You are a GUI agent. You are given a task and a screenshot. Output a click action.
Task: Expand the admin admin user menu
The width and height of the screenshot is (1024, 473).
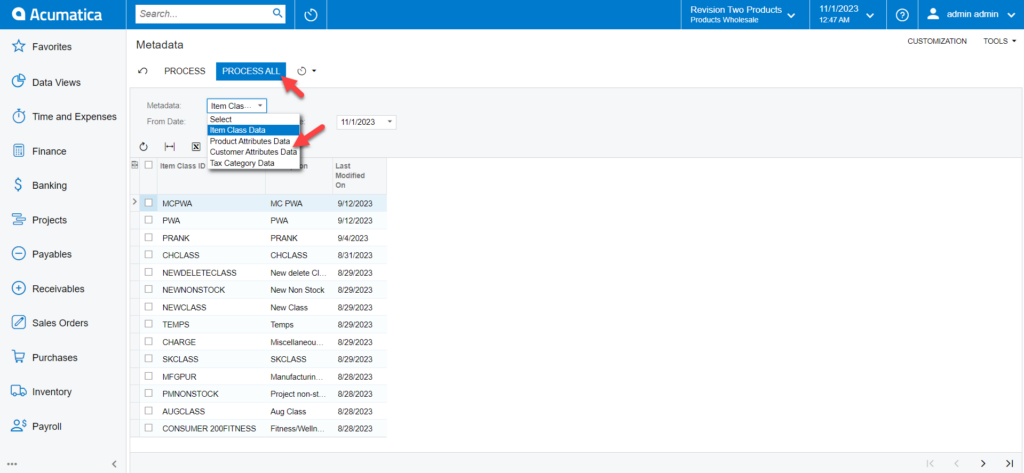[971, 14]
